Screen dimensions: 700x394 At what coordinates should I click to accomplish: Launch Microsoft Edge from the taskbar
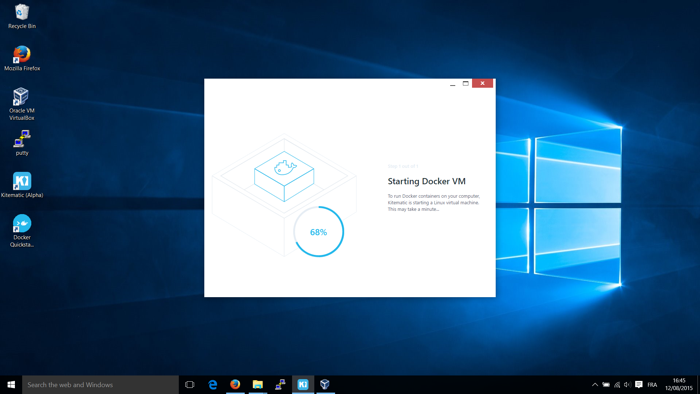tap(213, 385)
